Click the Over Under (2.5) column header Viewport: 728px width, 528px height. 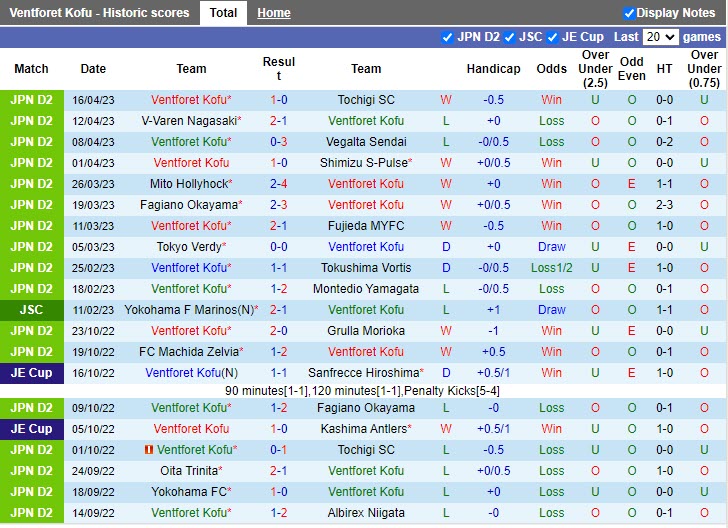click(x=595, y=69)
